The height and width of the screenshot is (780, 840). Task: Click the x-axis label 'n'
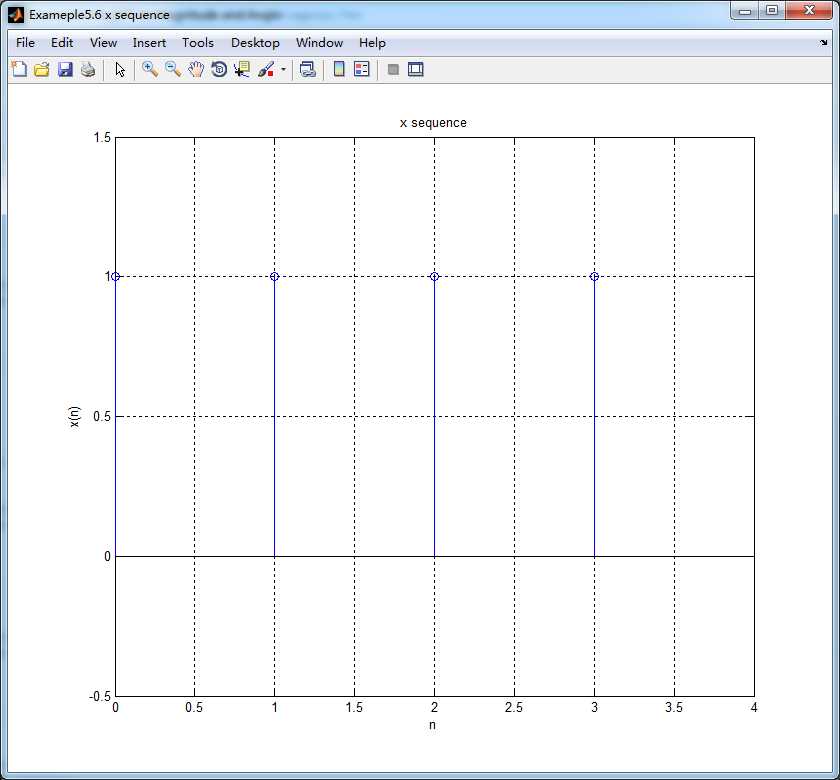click(x=432, y=725)
